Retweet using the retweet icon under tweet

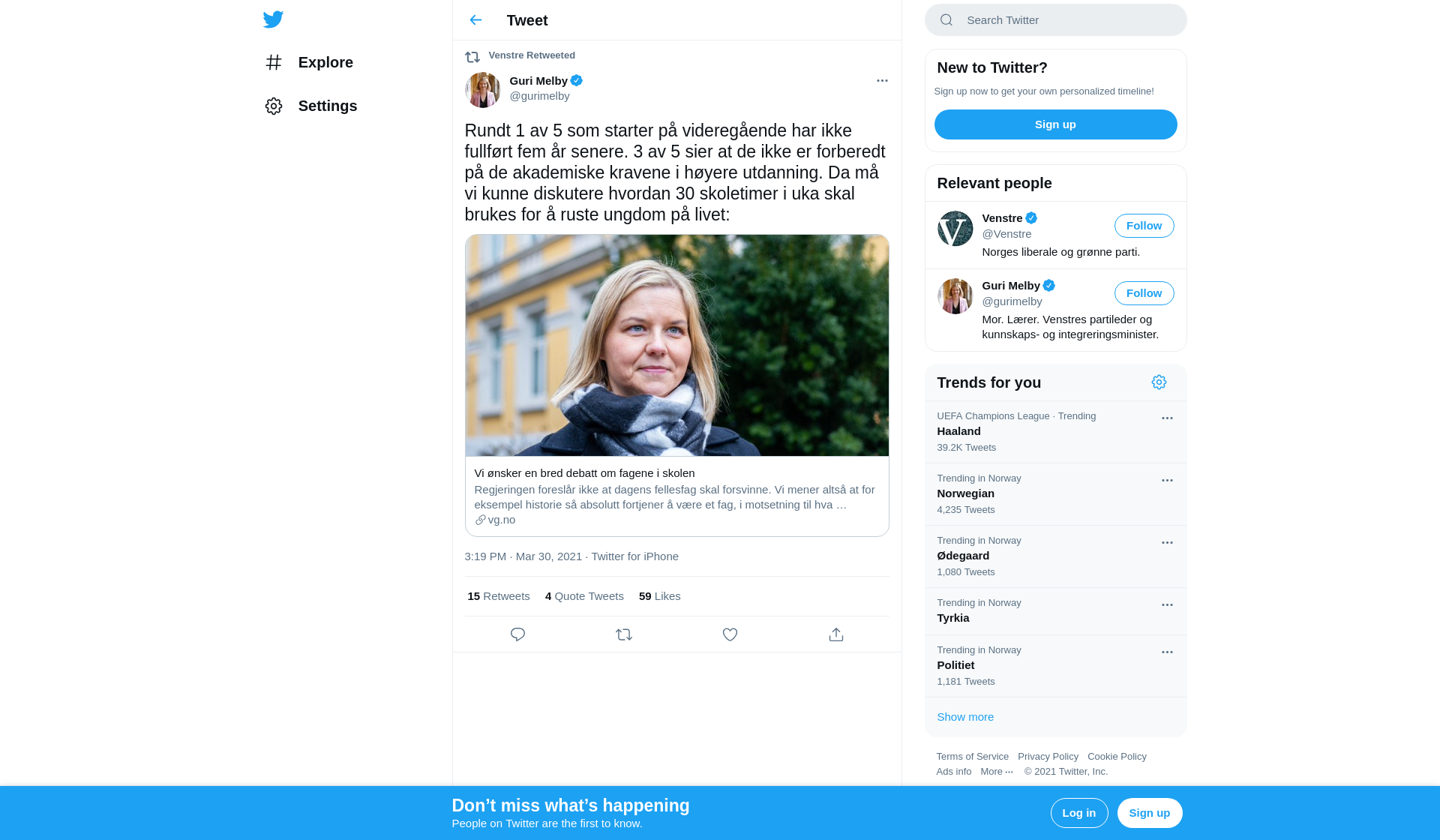[x=624, y=634]
